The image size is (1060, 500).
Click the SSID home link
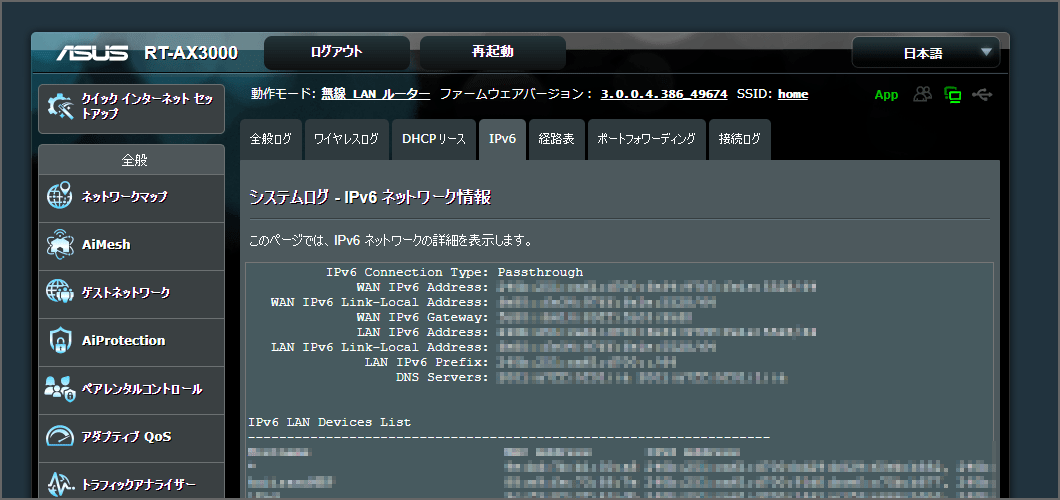tap(793, 95)
